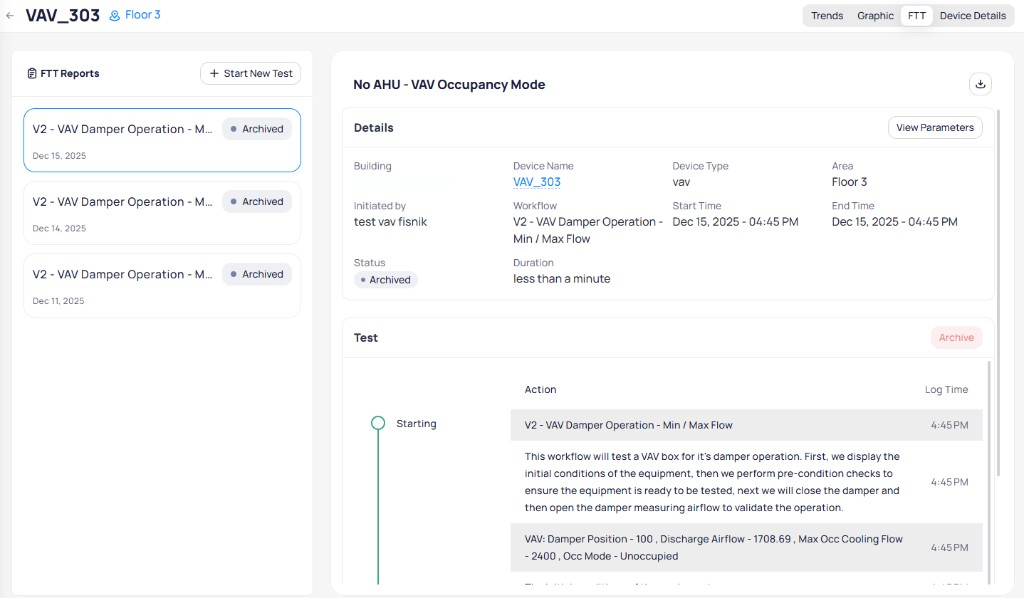Open the VAV_303 device name link

coord(536,182)
